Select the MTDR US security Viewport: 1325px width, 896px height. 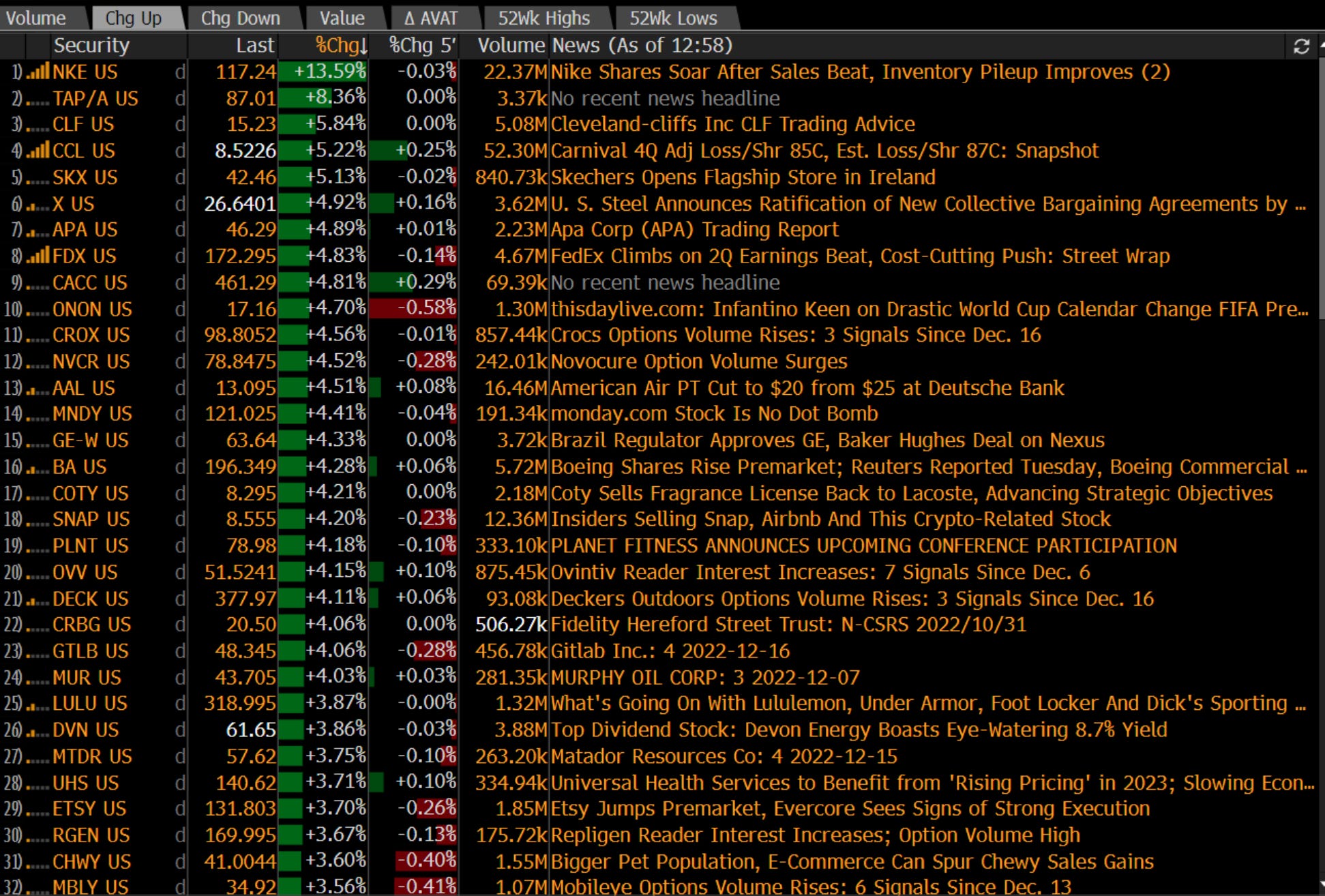[x=92, y=757]
